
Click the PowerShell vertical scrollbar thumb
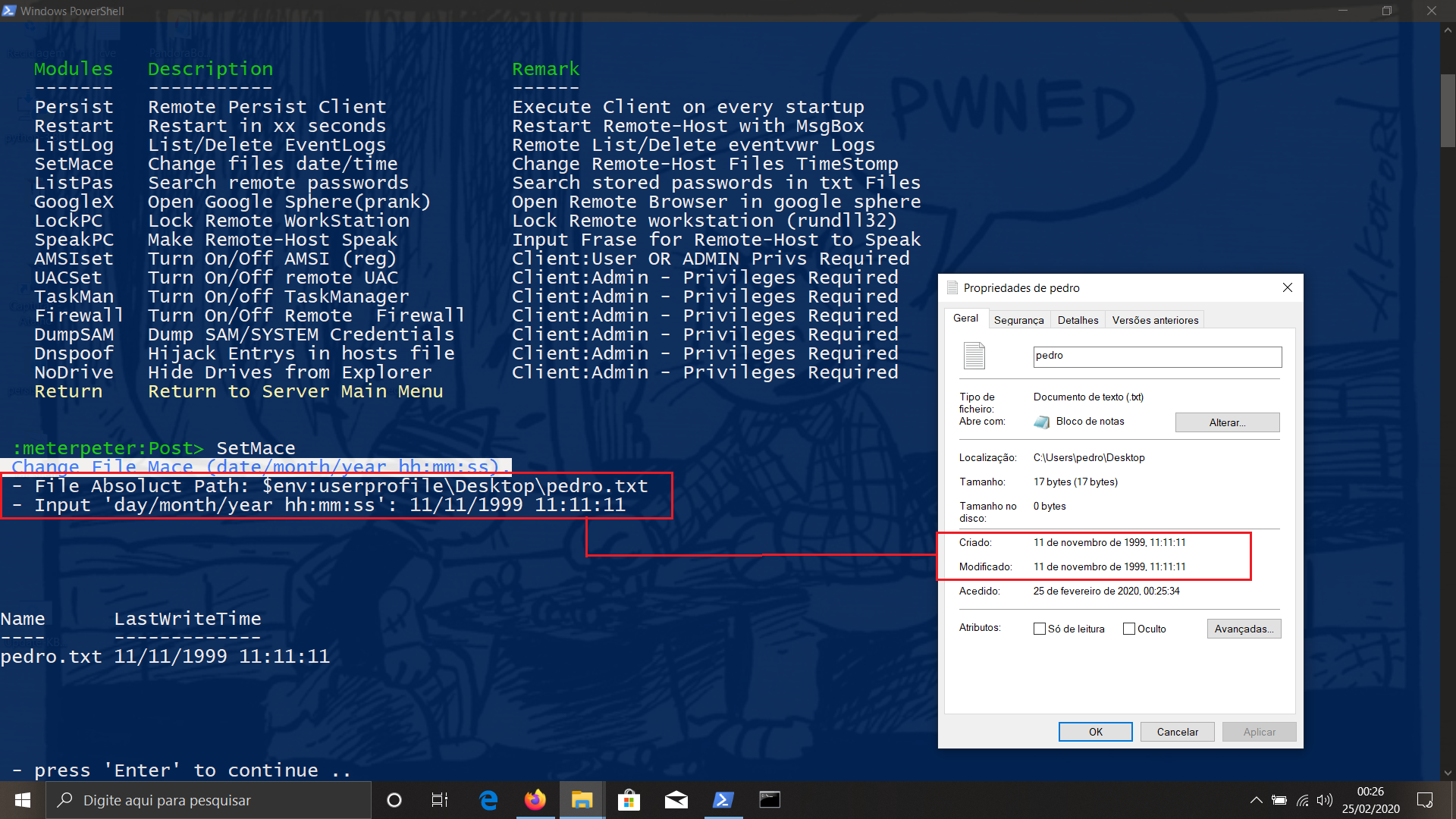pos(1448,110)
